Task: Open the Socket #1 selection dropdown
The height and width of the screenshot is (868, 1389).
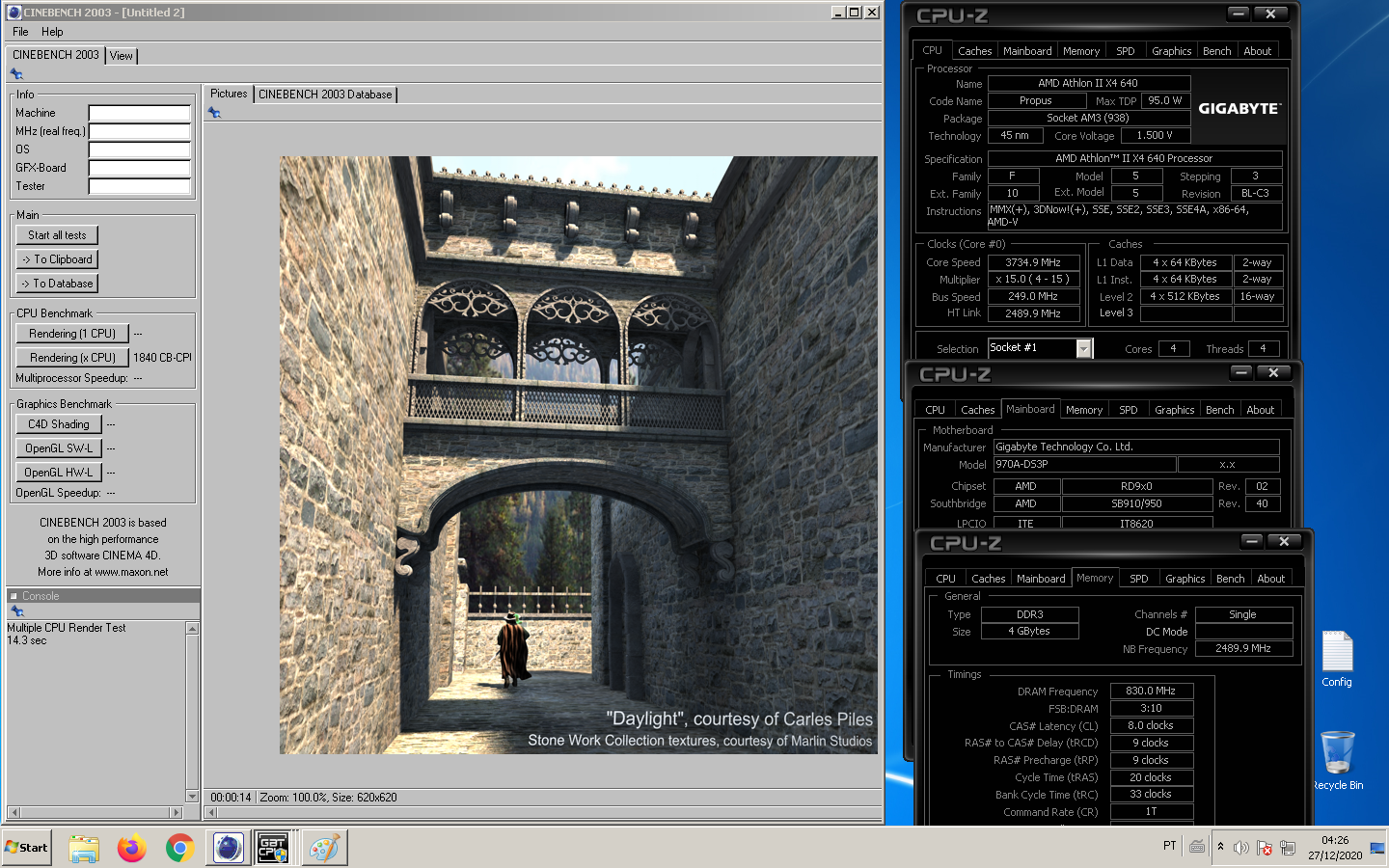Action: pyautogui.click(x=1084, y=348)
